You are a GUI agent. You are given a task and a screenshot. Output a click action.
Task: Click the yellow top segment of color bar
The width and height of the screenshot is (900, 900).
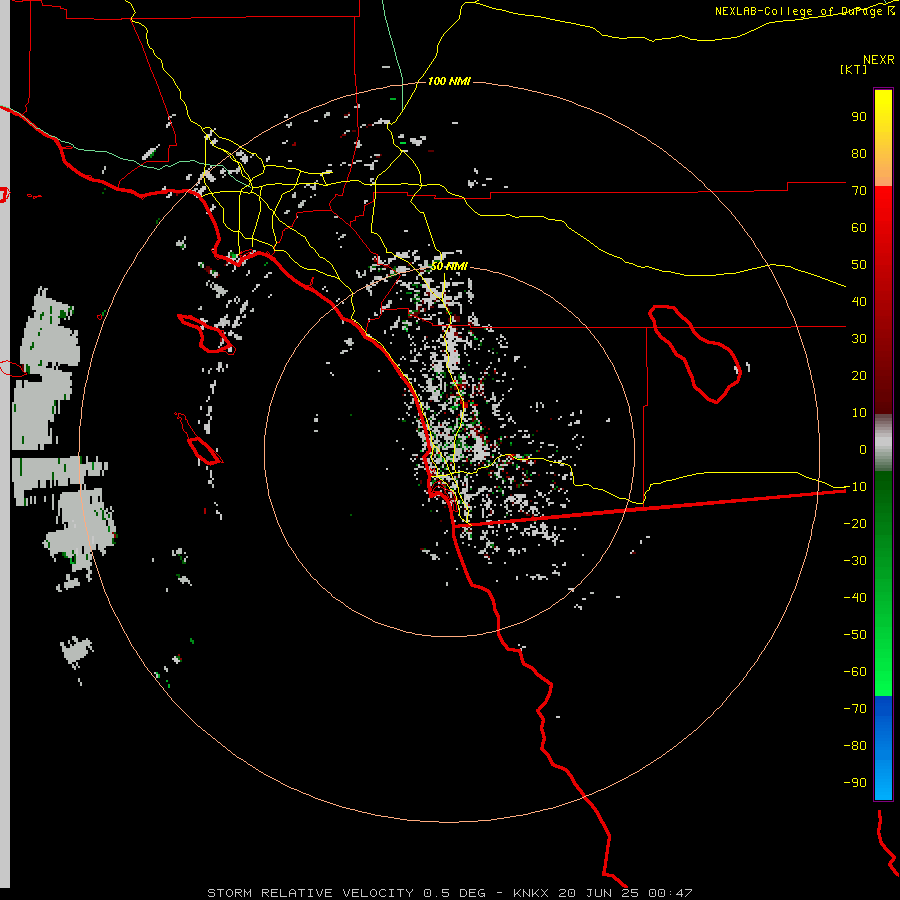click(x=883, y=138)
